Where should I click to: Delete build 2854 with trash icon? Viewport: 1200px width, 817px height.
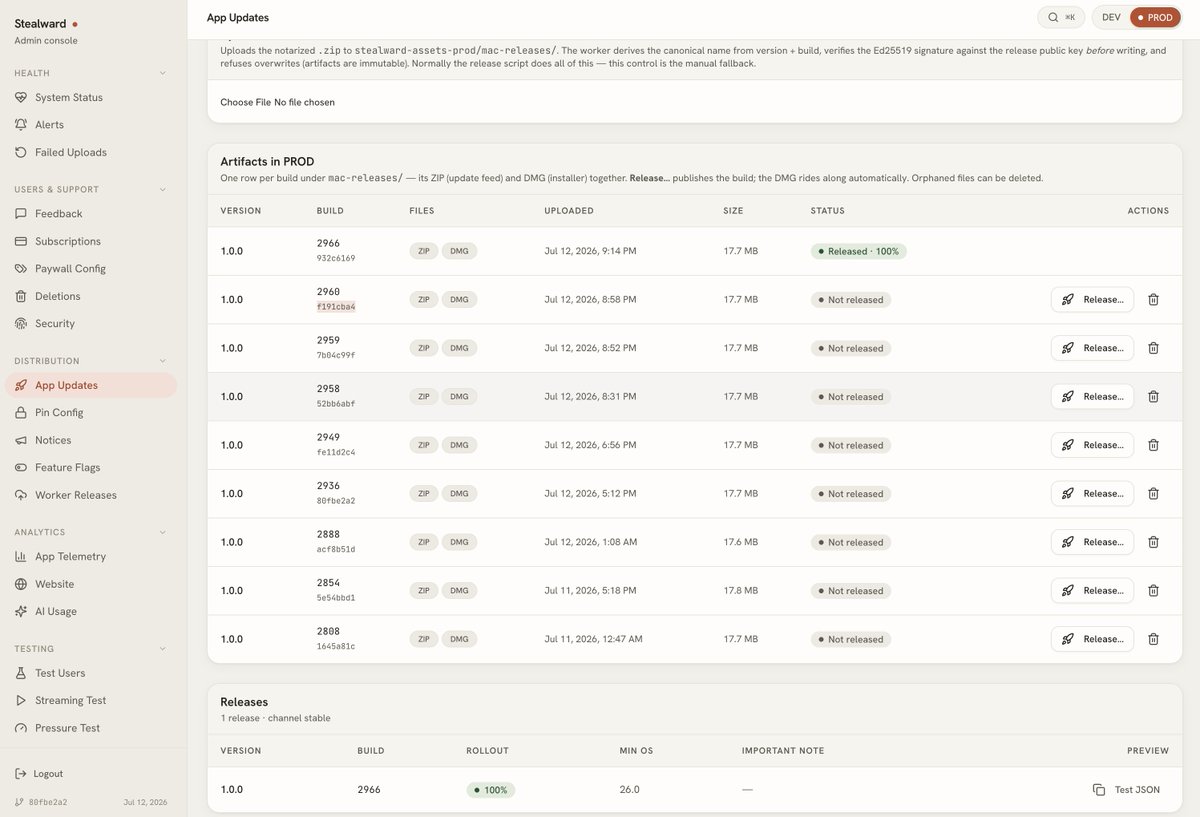[1153, 591]
